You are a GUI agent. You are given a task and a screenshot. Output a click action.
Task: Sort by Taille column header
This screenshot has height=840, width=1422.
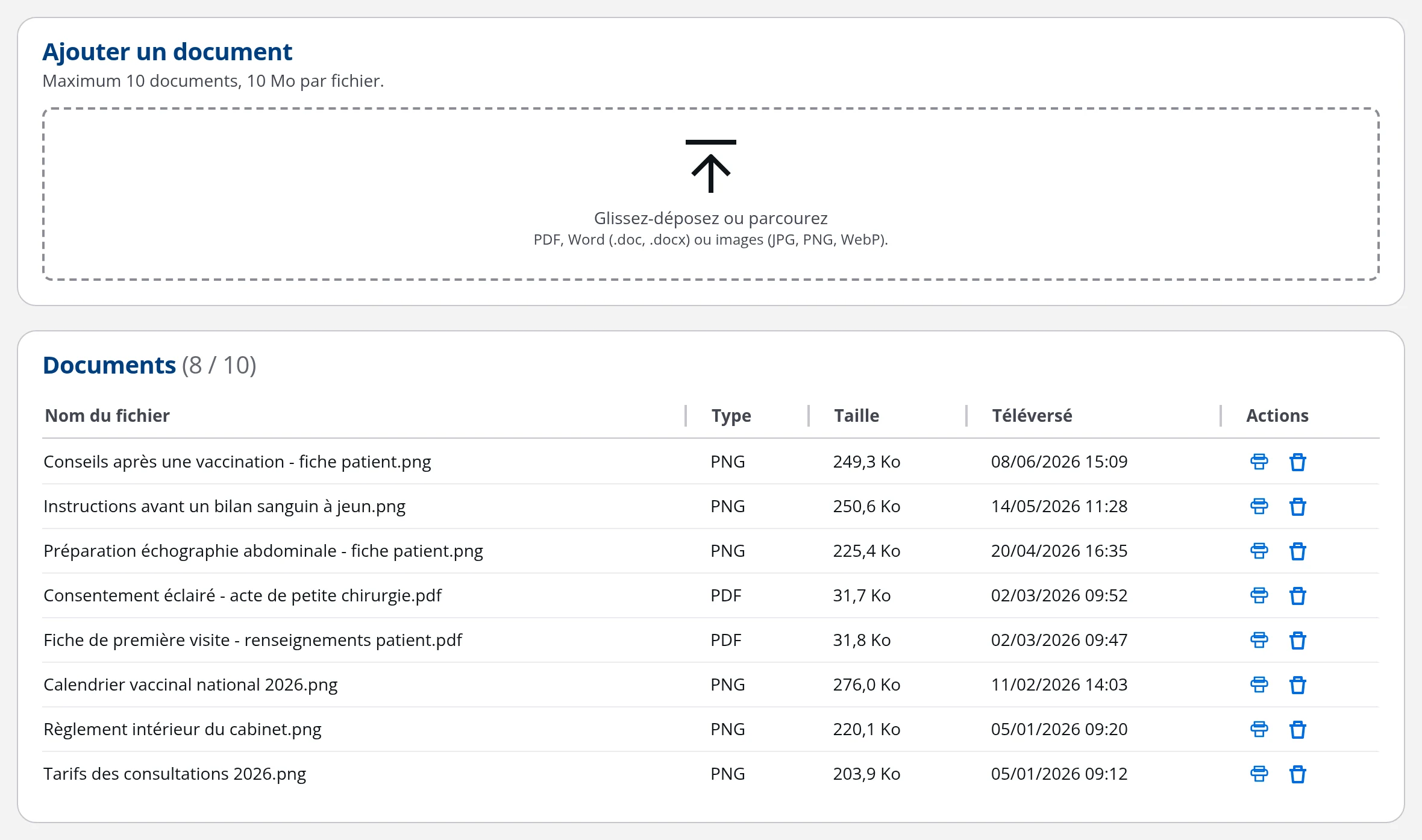(856, 416)
